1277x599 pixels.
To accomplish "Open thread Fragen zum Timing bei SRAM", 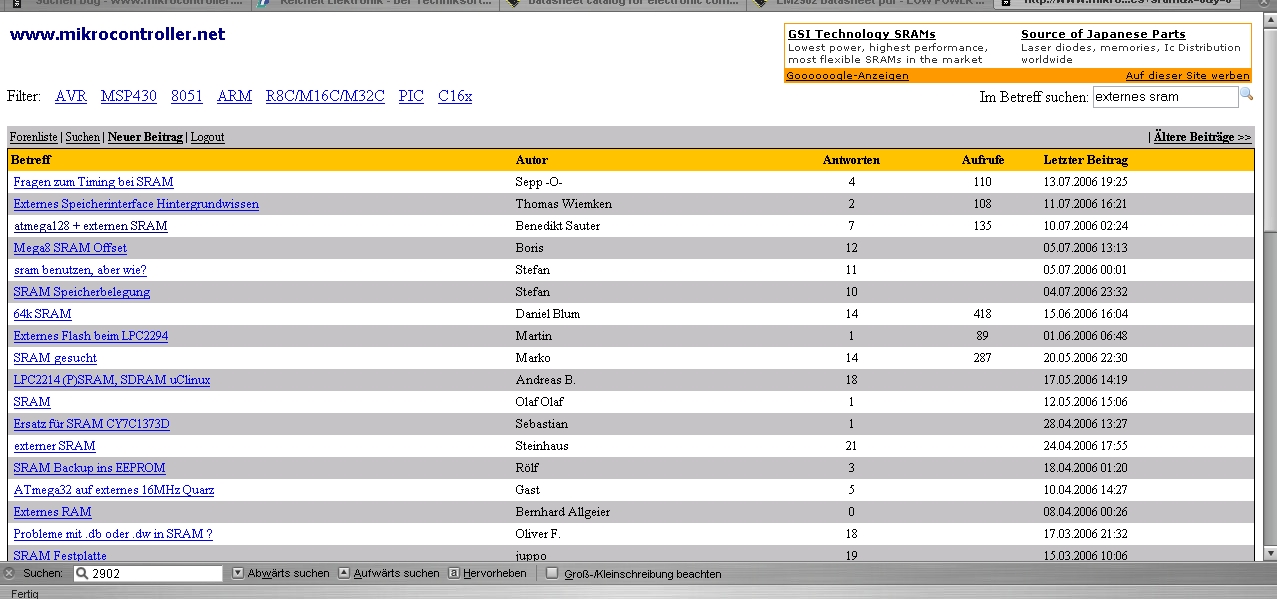I will pos(94,182).
